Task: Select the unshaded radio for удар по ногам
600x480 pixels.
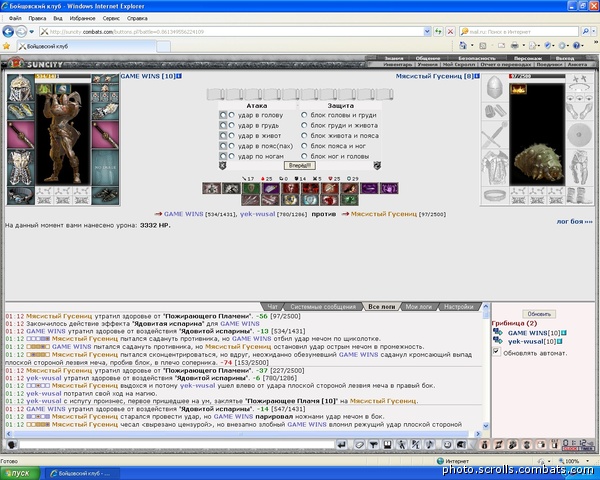Action: coord(232,156)
